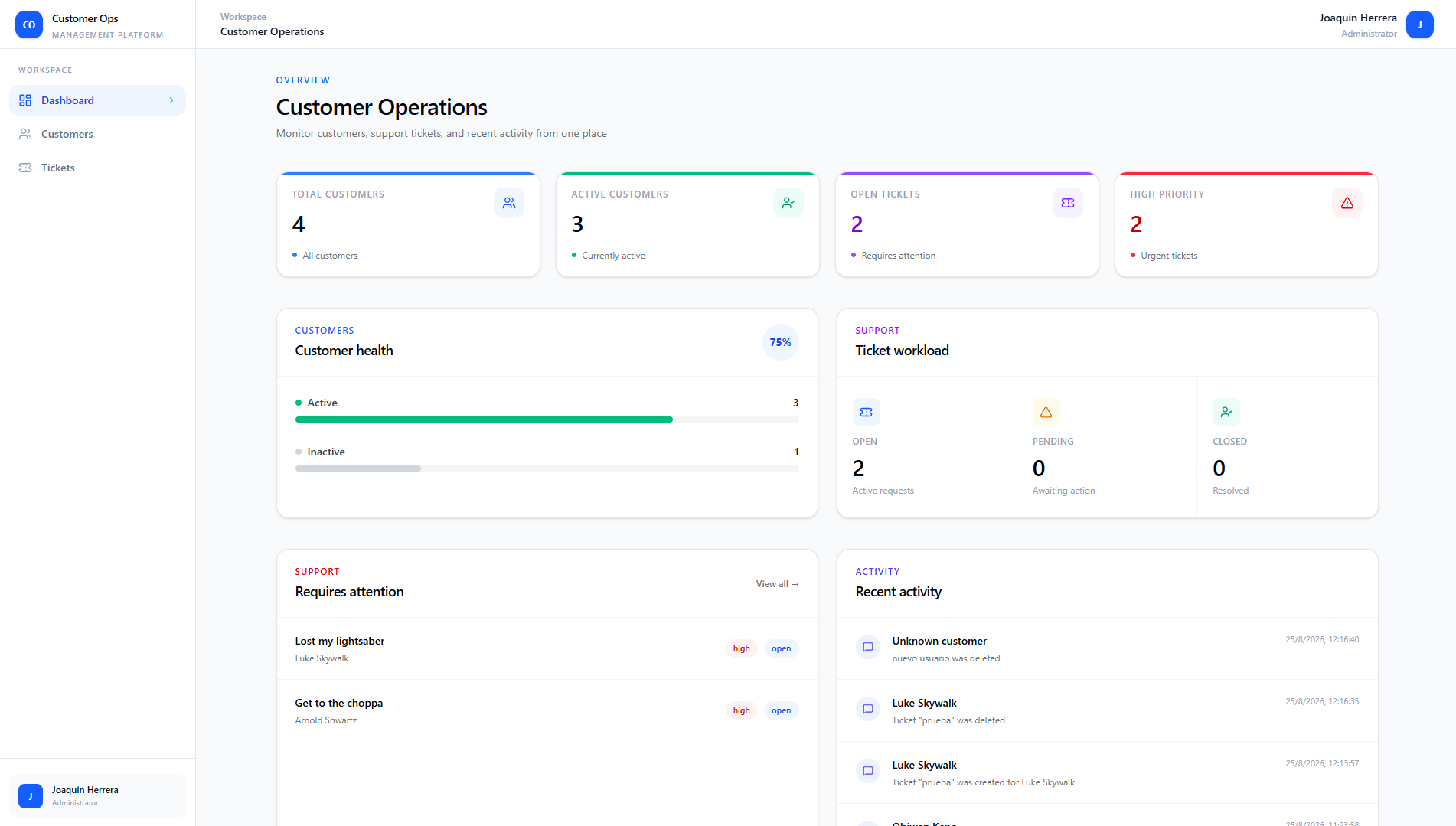Click 'Resolved' under Closed count
Image resolution: width=1456 pixels, height=826 pixels.
click(1230, 491)
